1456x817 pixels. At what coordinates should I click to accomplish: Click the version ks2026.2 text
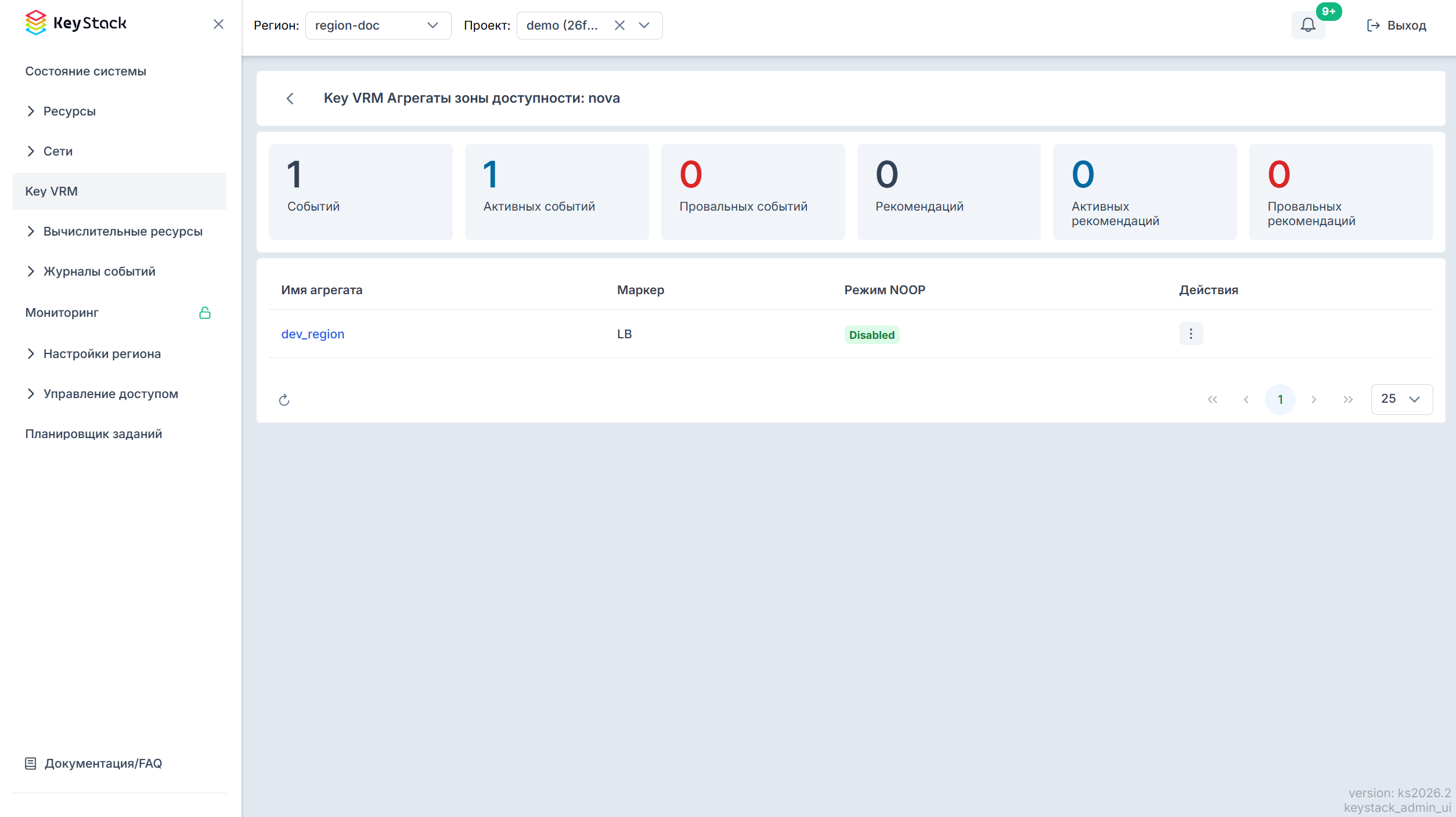coord(1399,793)
